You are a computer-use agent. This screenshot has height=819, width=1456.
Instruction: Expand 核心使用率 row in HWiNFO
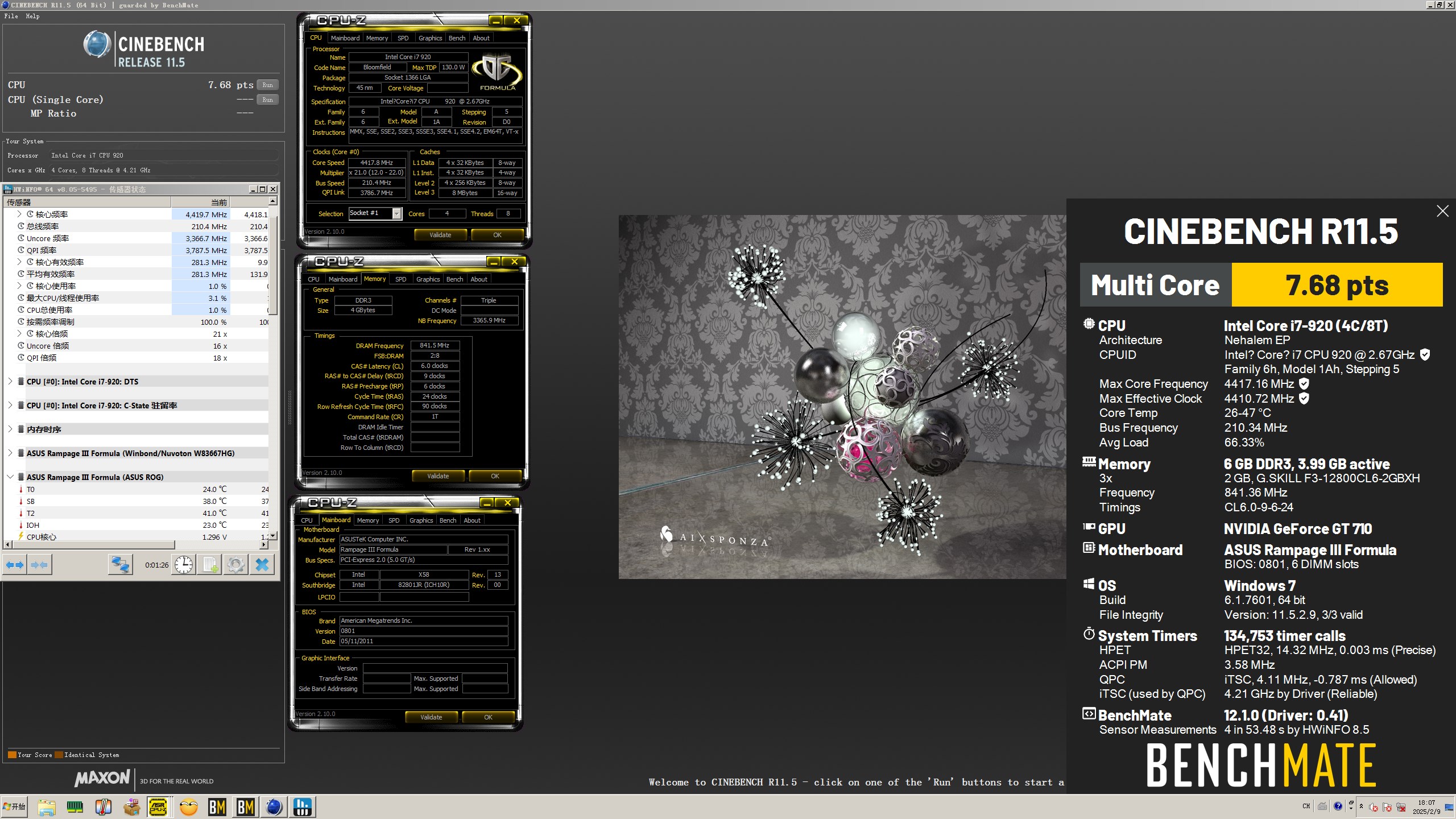tap(19, 286)
